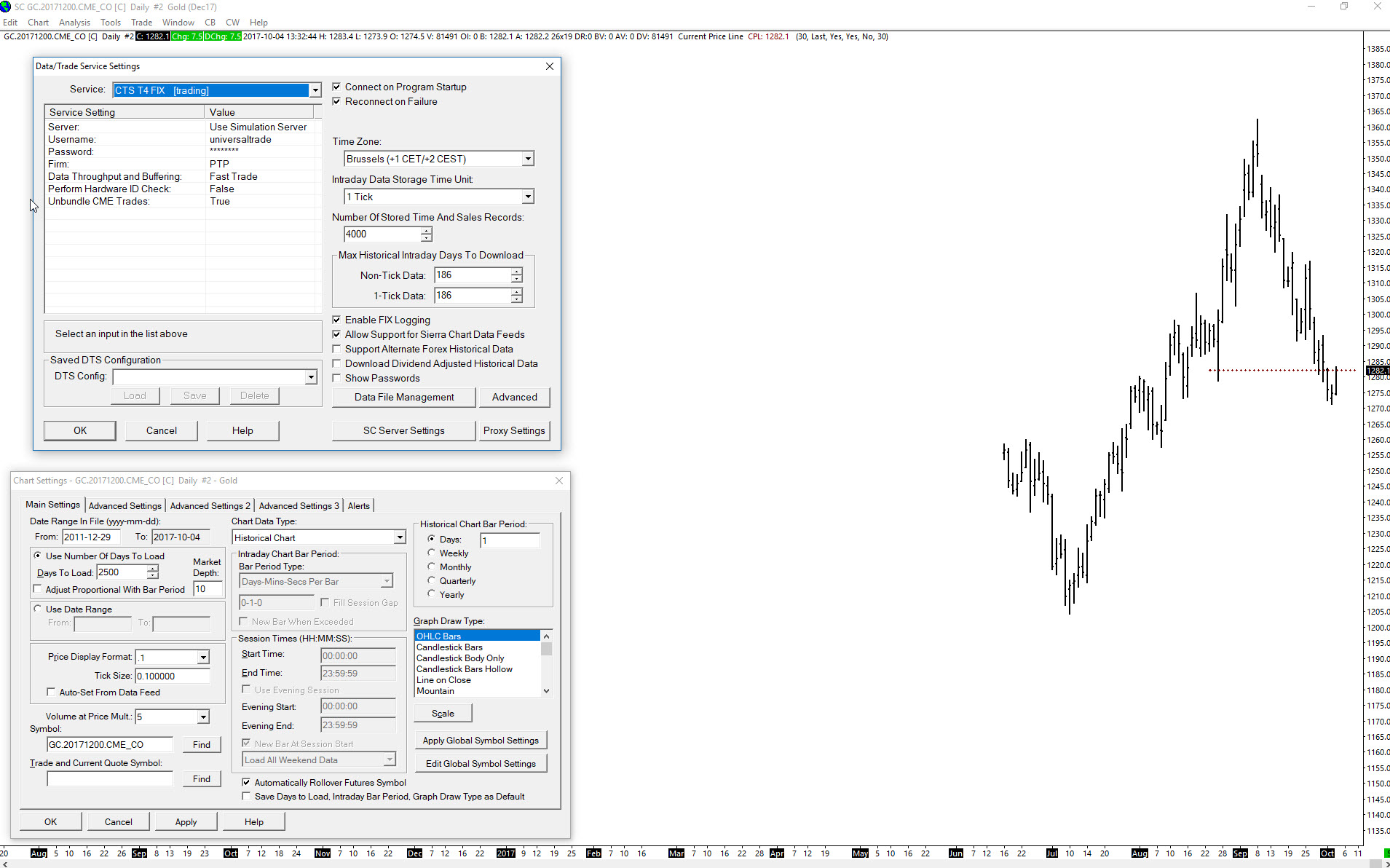Open the Window menu
Viewport: 1390px width, 868px height.
click(x=178, y=23)
